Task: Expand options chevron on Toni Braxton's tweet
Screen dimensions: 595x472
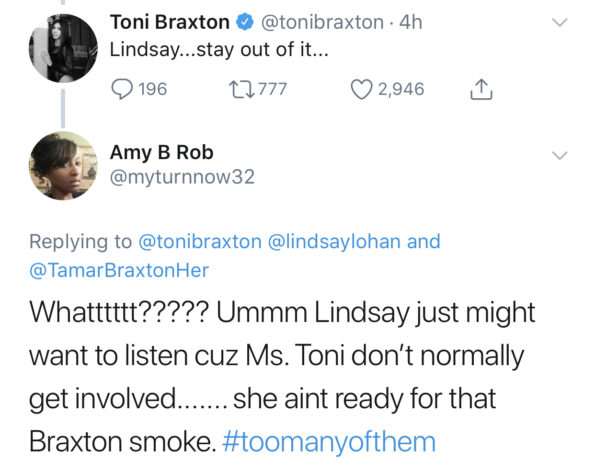Action: 559,22
